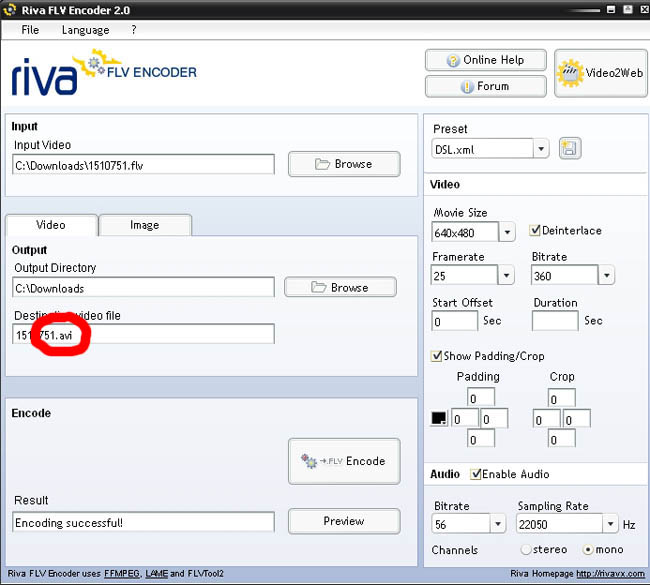The image size is (650, 585).
Task: Click the right Padding value field
Action: (494, 418)
